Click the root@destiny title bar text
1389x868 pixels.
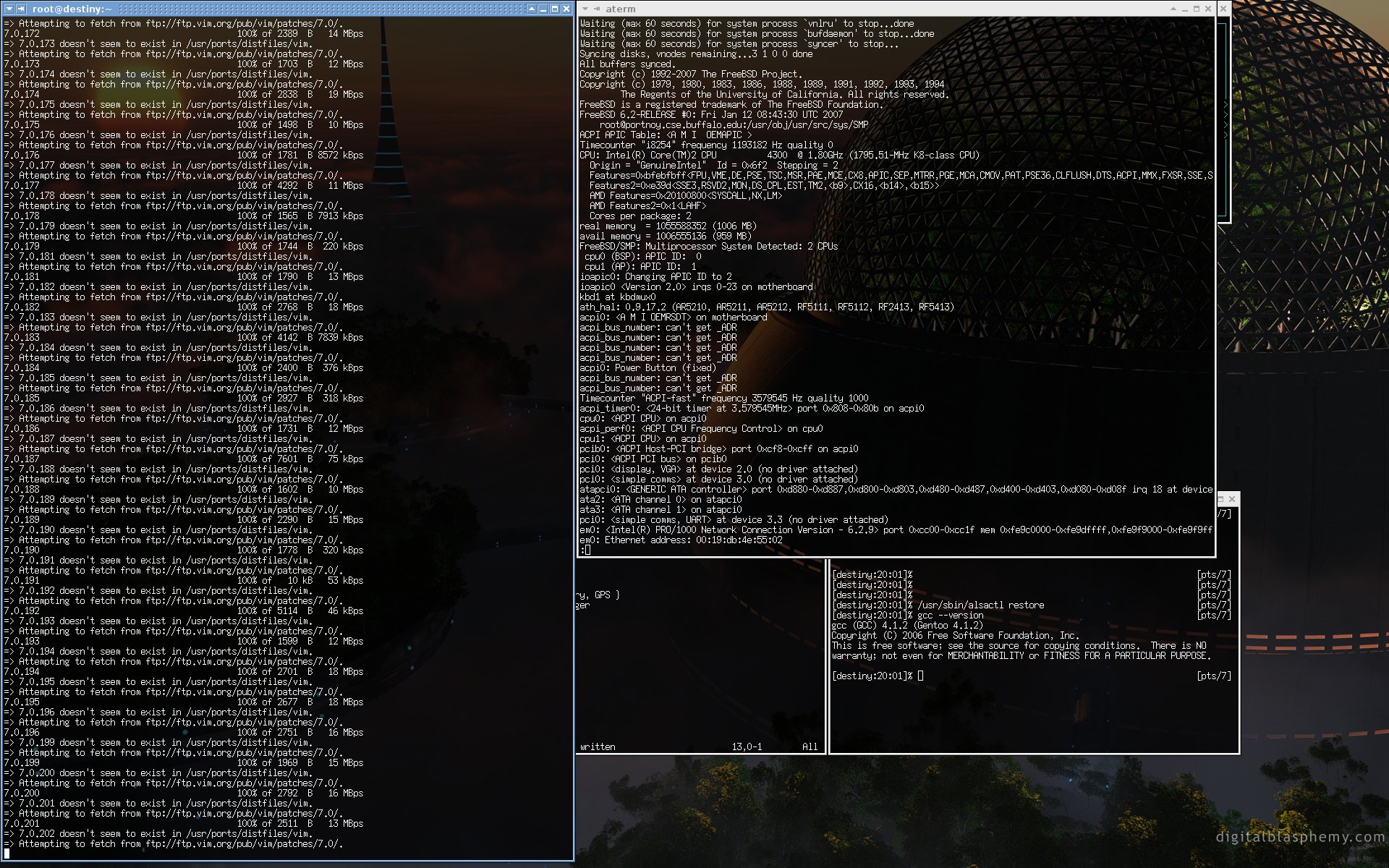[72, 9]
